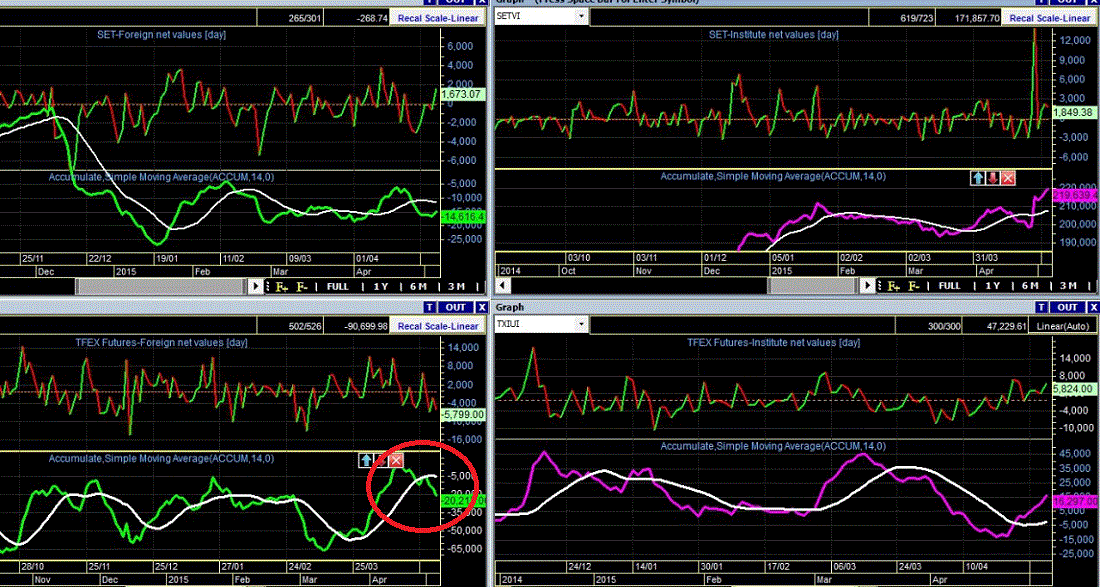Move TFEX Futures-Foreign accumulate indicator up
The image size is (1100, 587).
point(365,460)
